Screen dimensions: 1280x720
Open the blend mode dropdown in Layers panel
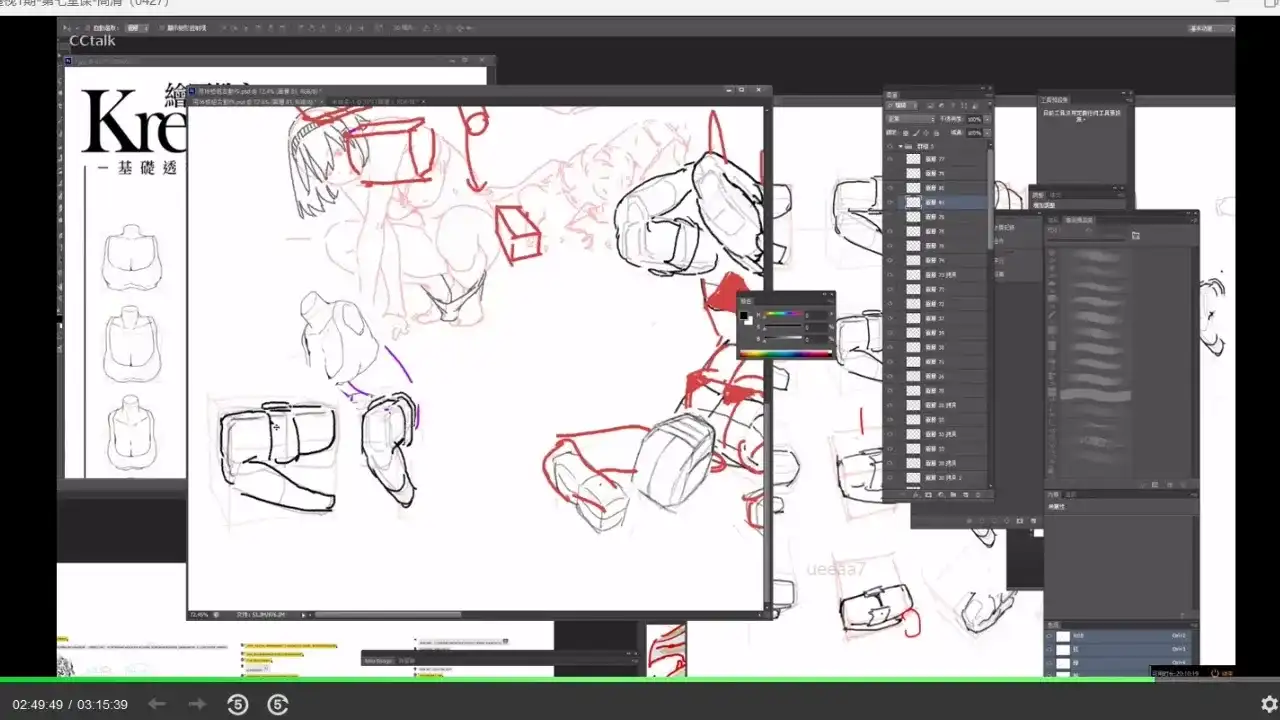click(910, 119)
